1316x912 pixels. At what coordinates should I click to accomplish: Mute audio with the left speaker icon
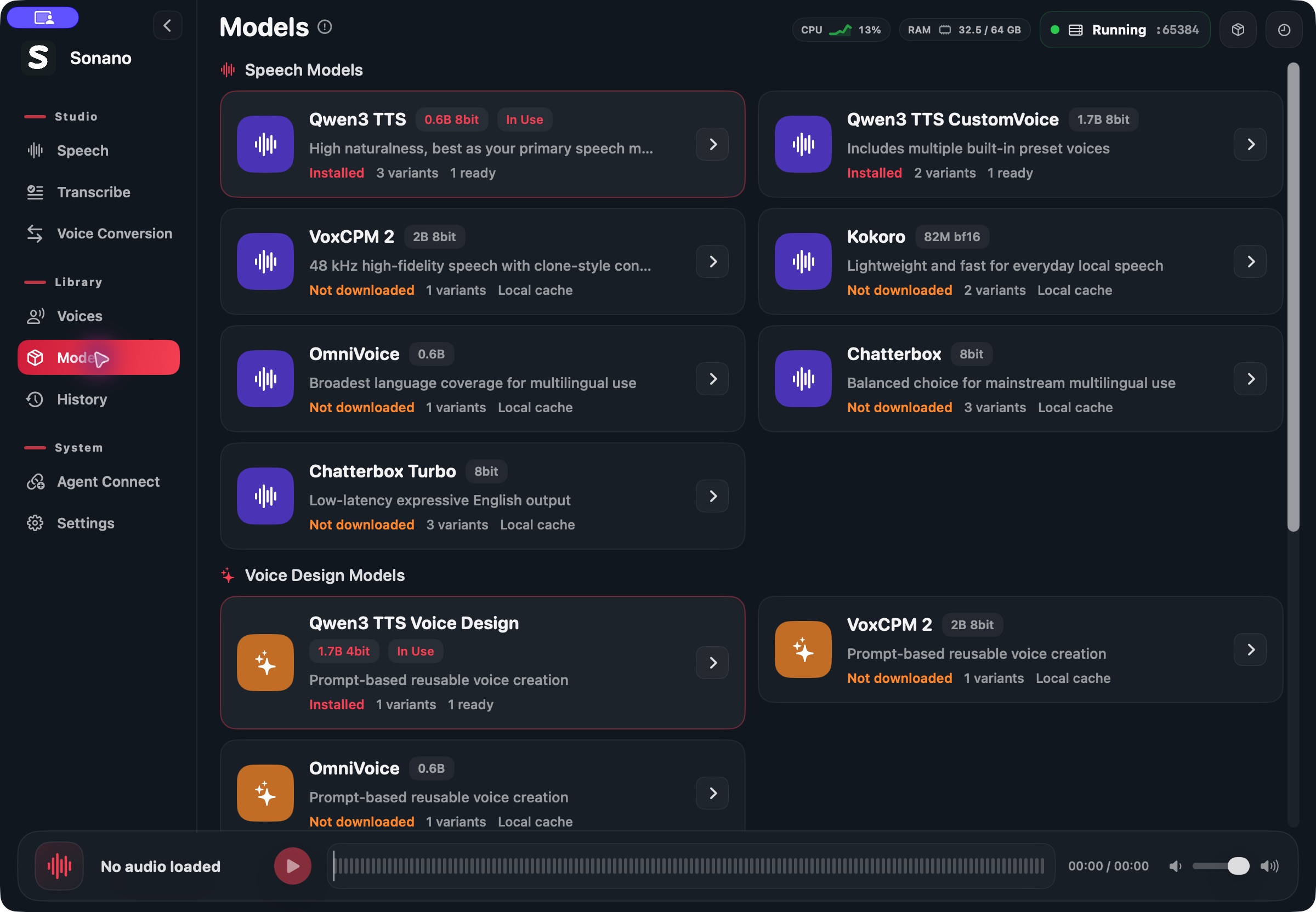coord(1176,867)
